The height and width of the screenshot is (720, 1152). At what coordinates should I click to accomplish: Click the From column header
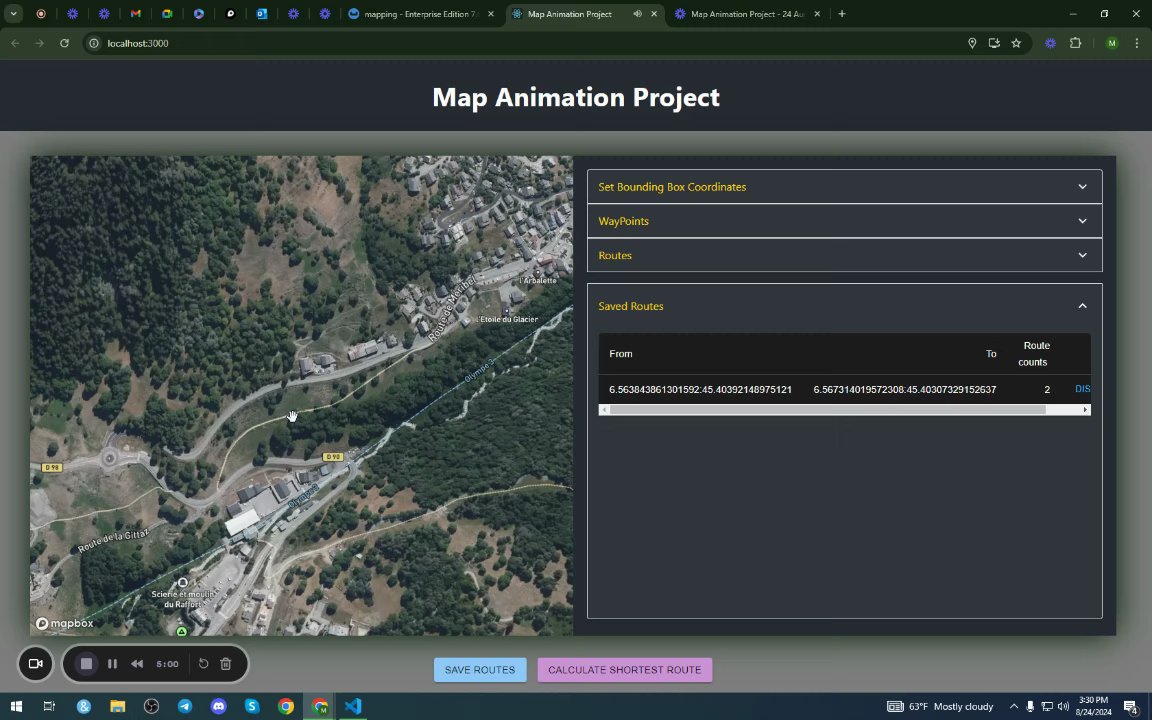click(621, 354)
